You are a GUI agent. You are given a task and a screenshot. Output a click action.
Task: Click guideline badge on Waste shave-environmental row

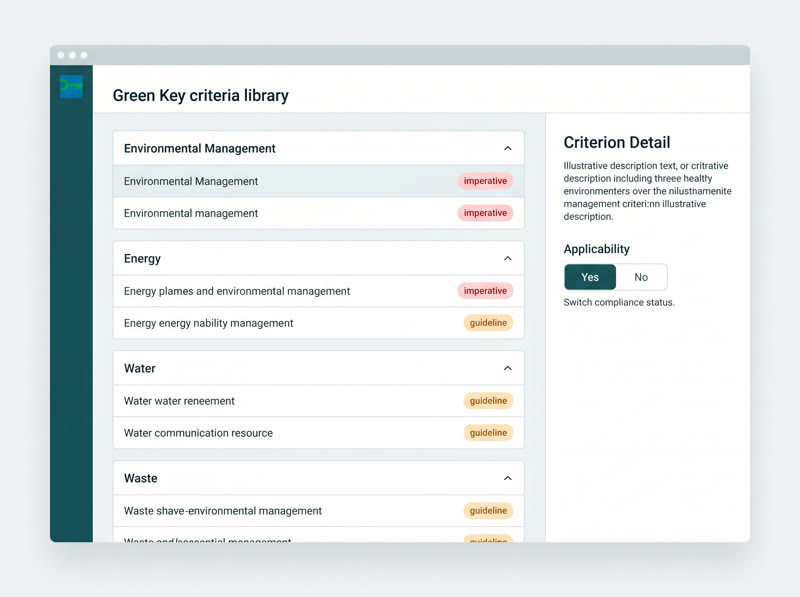pos(488,511)
